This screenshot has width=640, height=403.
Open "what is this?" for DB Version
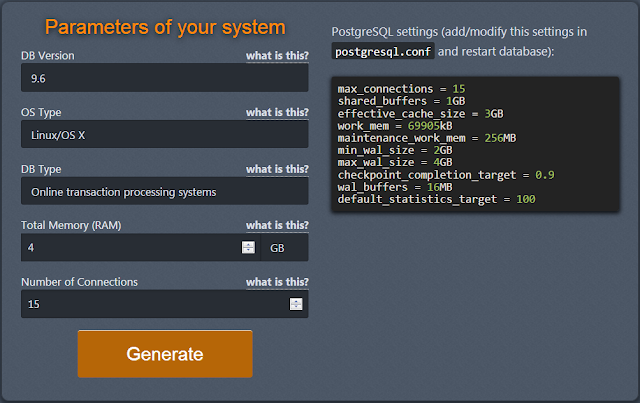pyautogui.click(x=277, y=56)
